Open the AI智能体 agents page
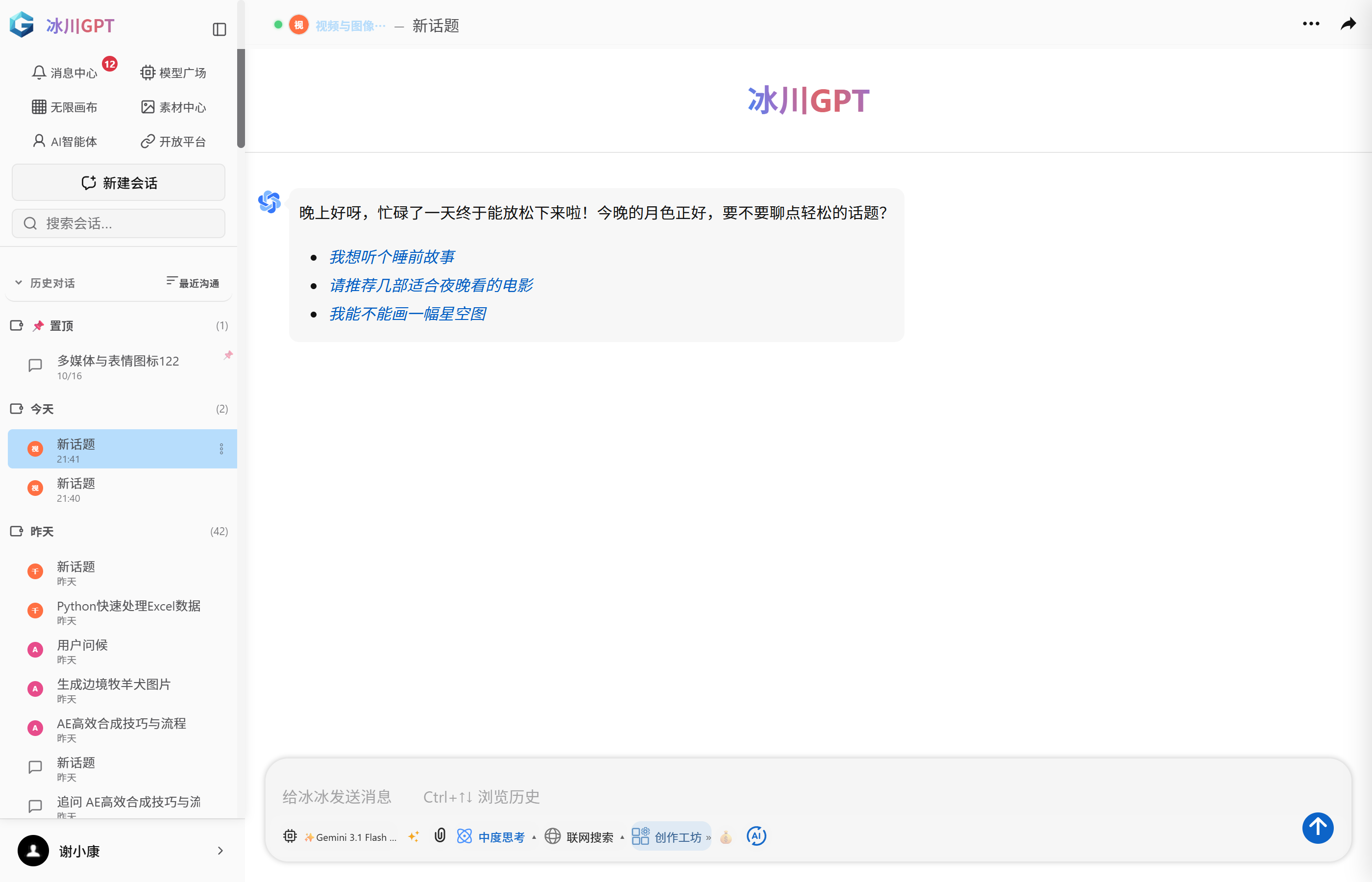Viewport: 1372px width, 882px height. point(65,142)
